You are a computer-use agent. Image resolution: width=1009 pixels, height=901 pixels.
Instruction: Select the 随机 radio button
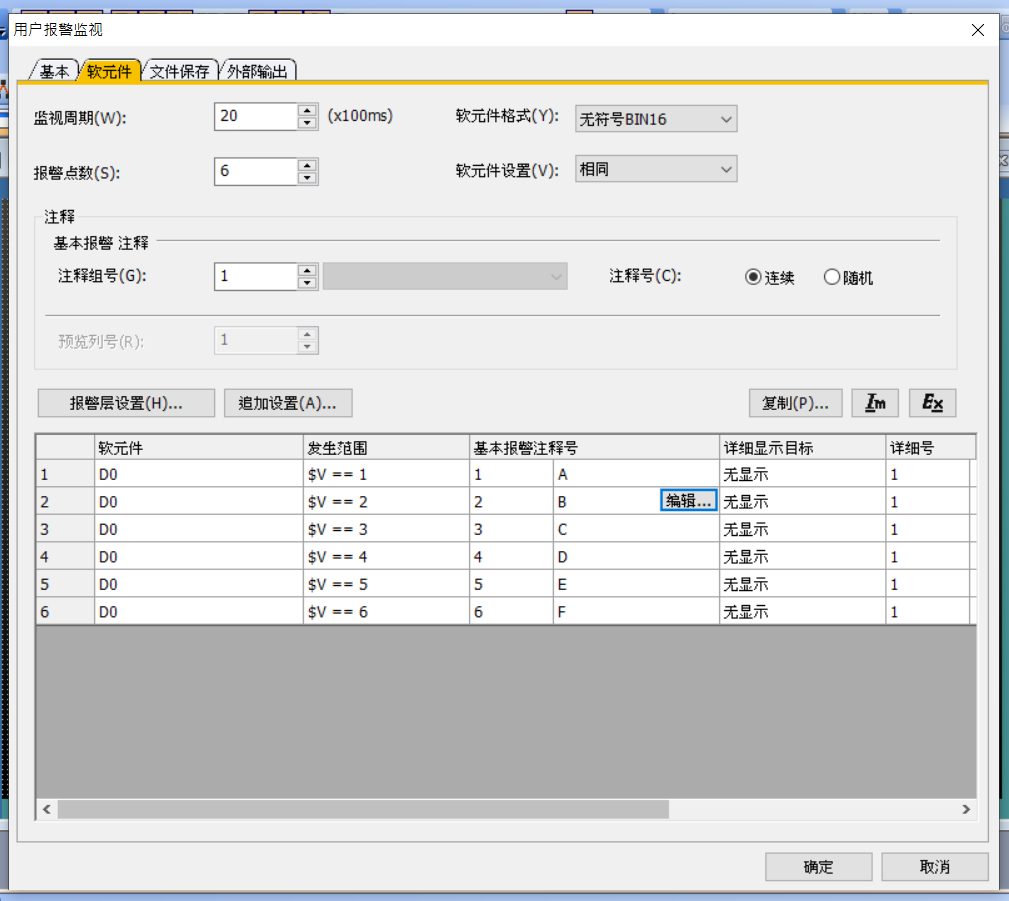click(832, 278)
